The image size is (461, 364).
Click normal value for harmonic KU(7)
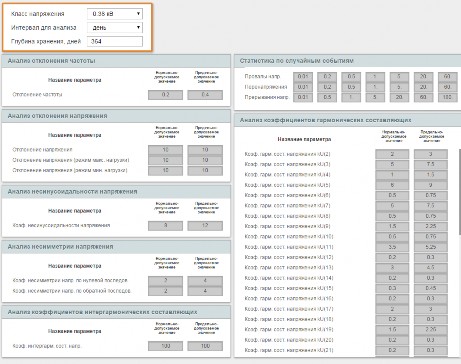coord(392,206)
